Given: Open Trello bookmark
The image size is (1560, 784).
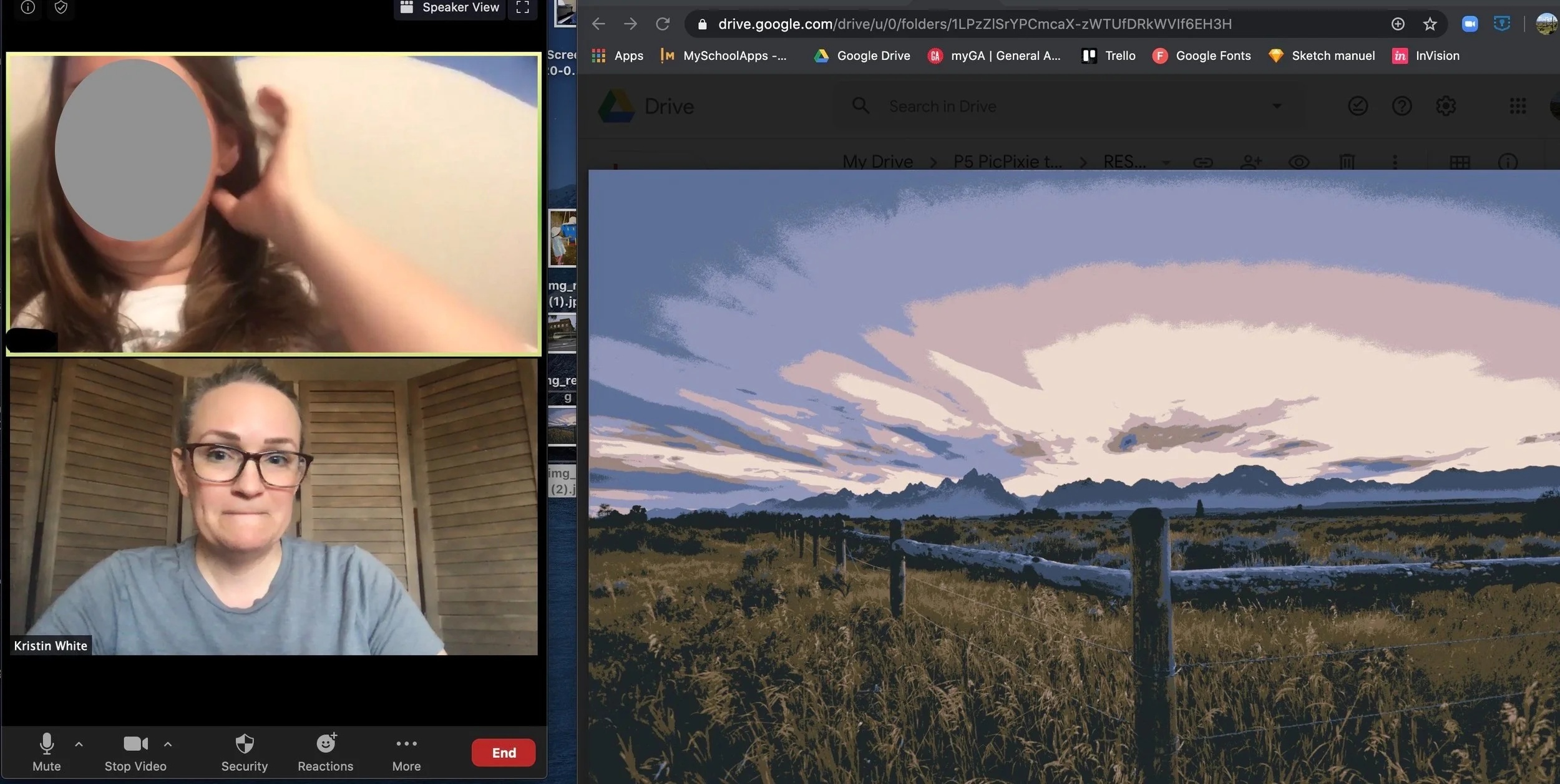Looking at the screenshot, I should [1108, 56].
